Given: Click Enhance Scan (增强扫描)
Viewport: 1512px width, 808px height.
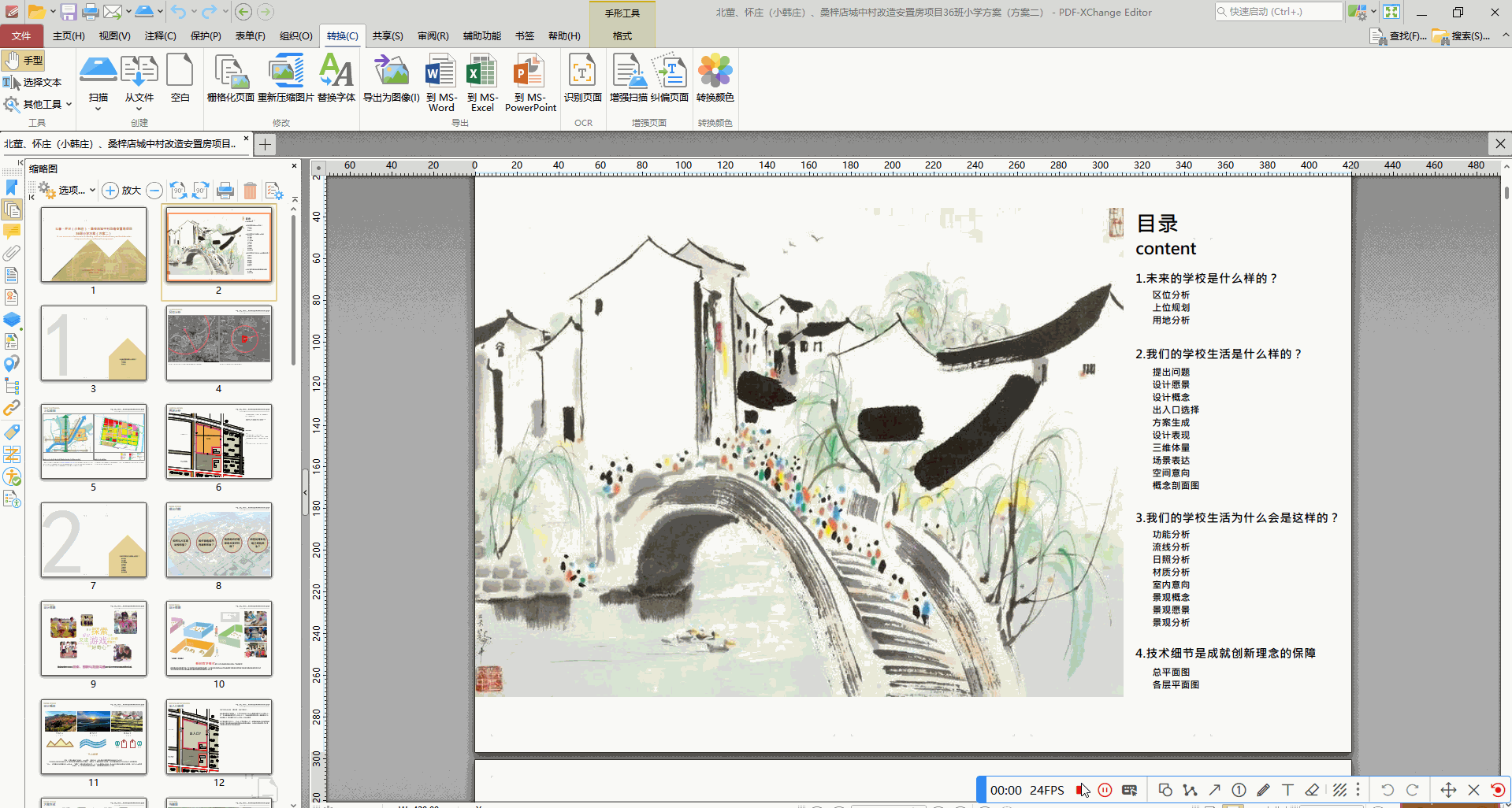Looking at the screenshot, I should pos(629,79).
